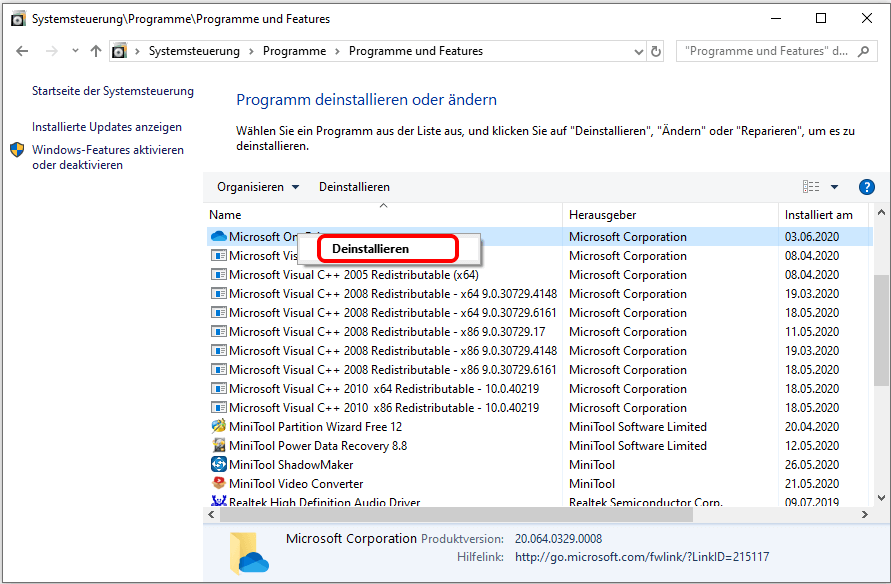Image resolution: width=891 pixels, height=584 pixels.
Task: Open the recent locations dropdown arrow
Action: click(x=75, y=51)
